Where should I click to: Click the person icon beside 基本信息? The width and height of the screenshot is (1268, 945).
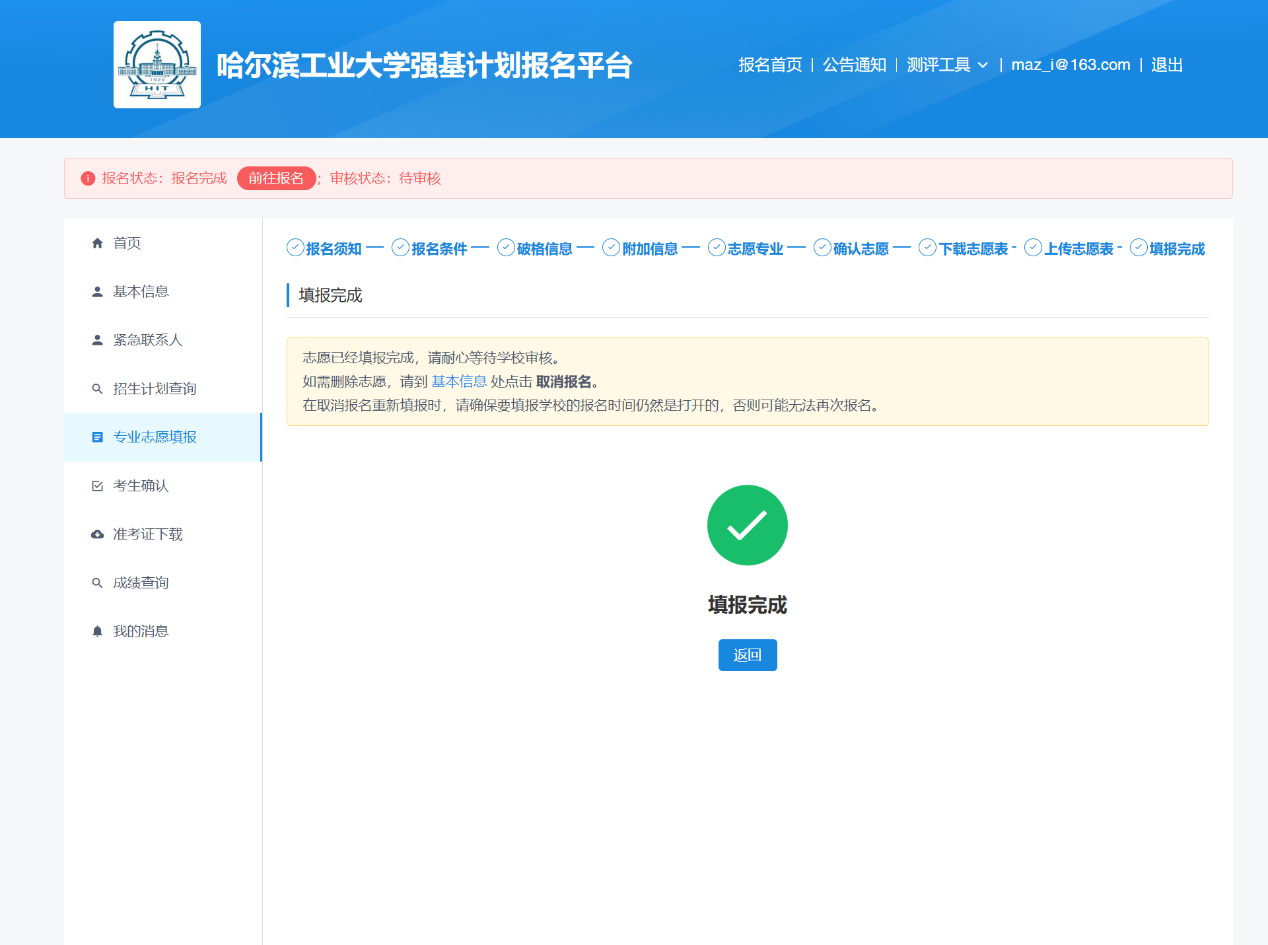point(97,292)
